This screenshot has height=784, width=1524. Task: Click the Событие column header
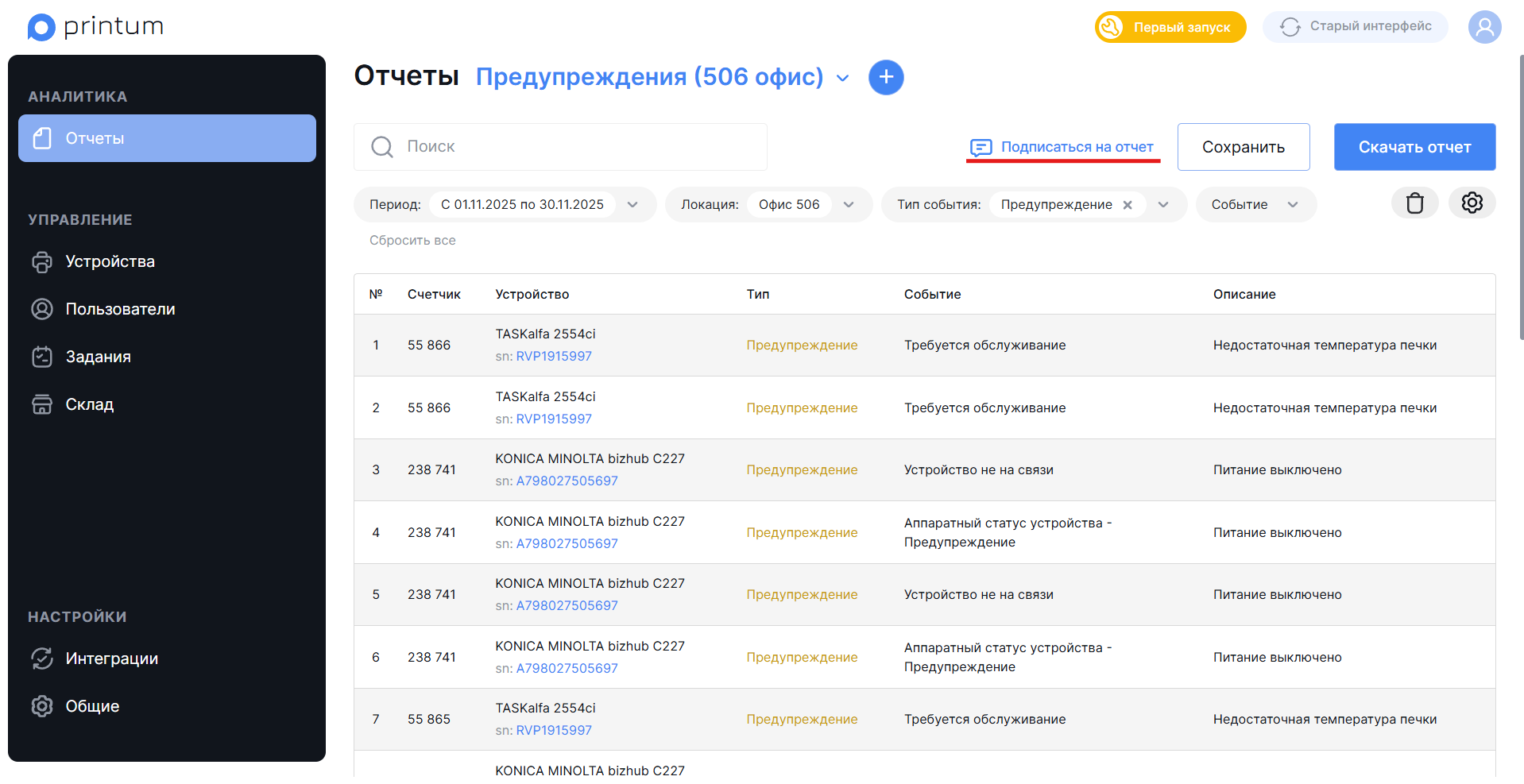932,295
